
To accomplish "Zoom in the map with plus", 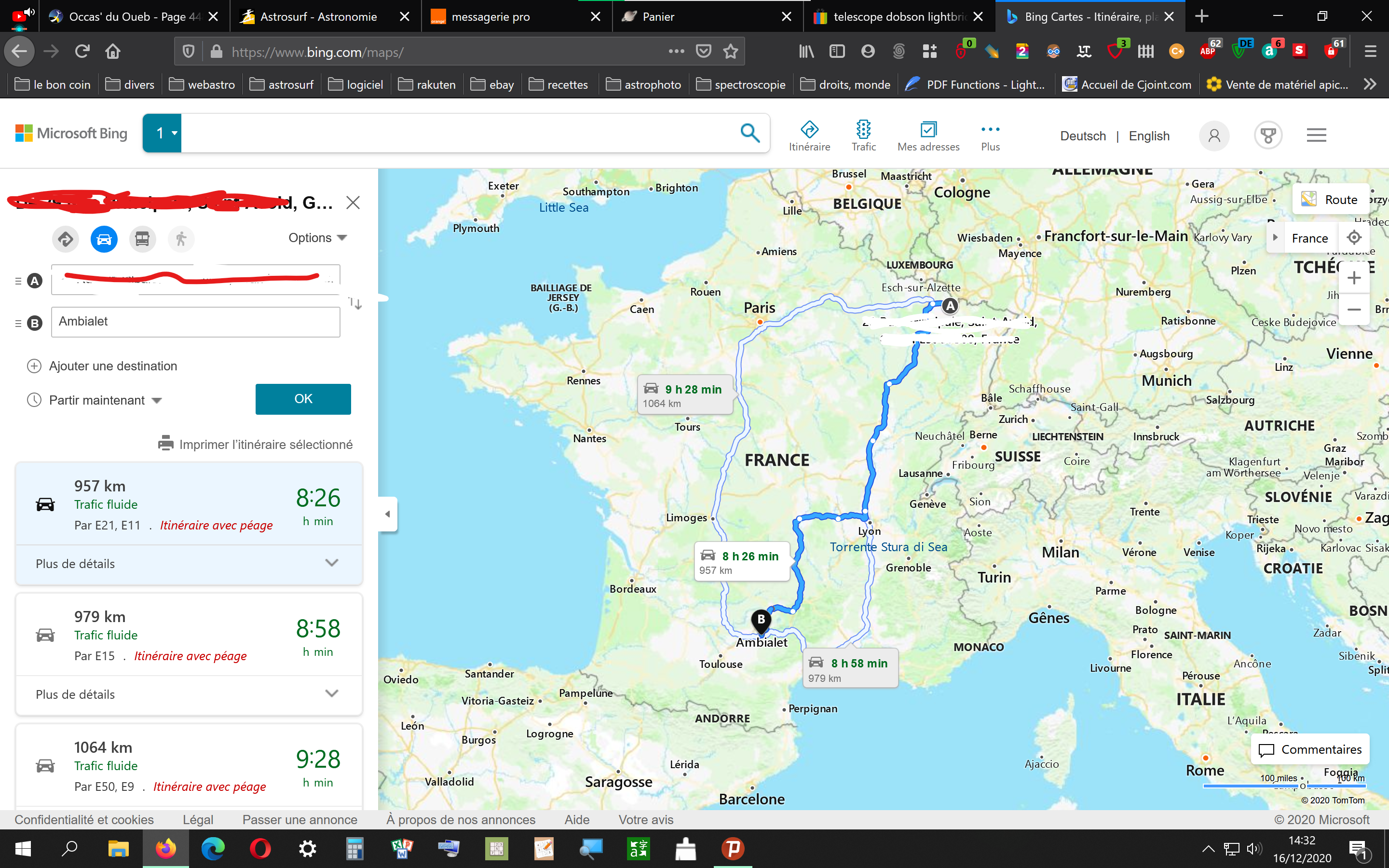I will [1354, 278].
